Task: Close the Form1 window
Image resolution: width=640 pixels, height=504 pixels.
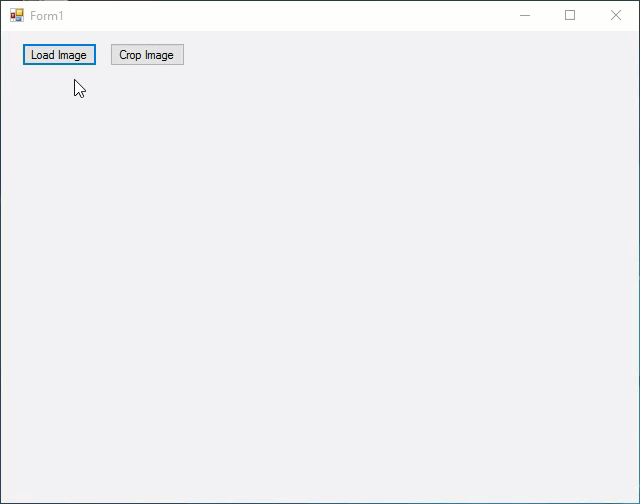Action: (616, 16)
